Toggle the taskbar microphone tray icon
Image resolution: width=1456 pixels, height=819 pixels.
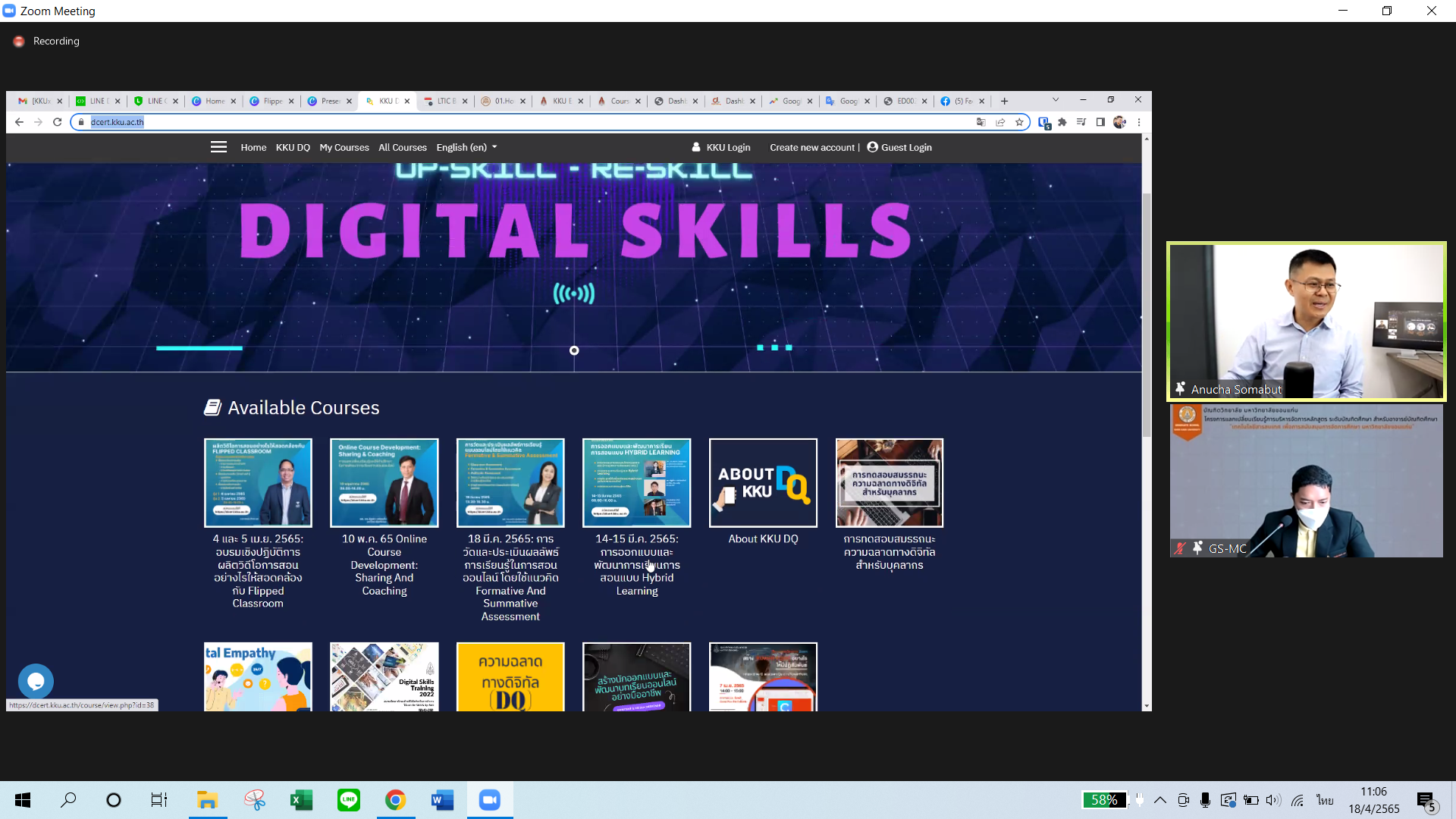point(1205,800)
